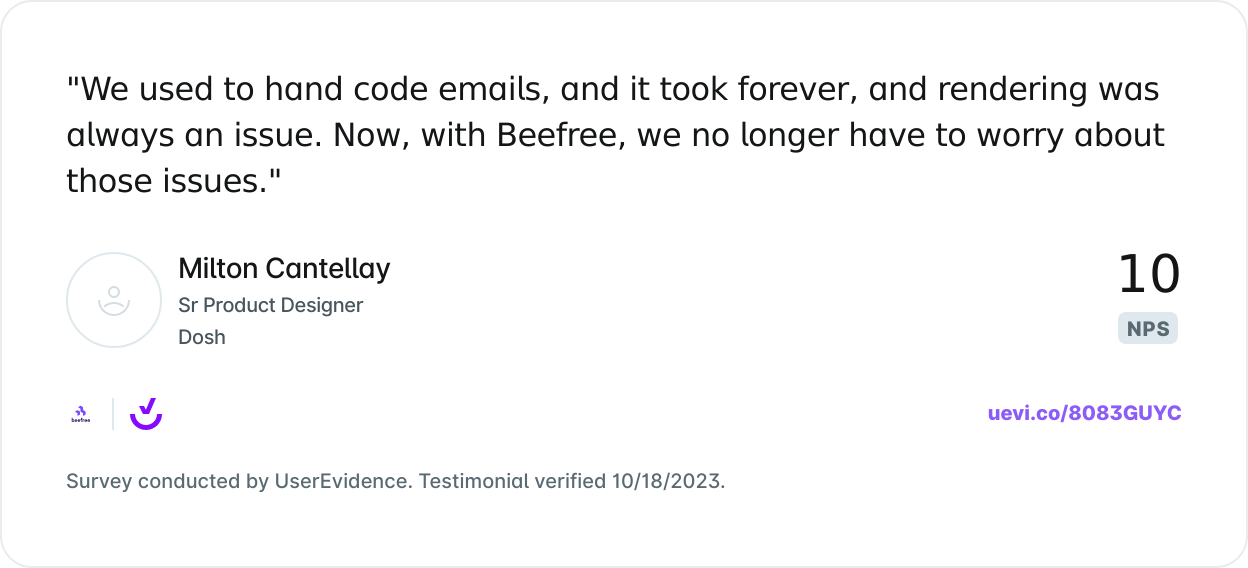Click the avatar placeholder icon
The height and width of the screenshot is (568, 1248).
tap(114, 299)
